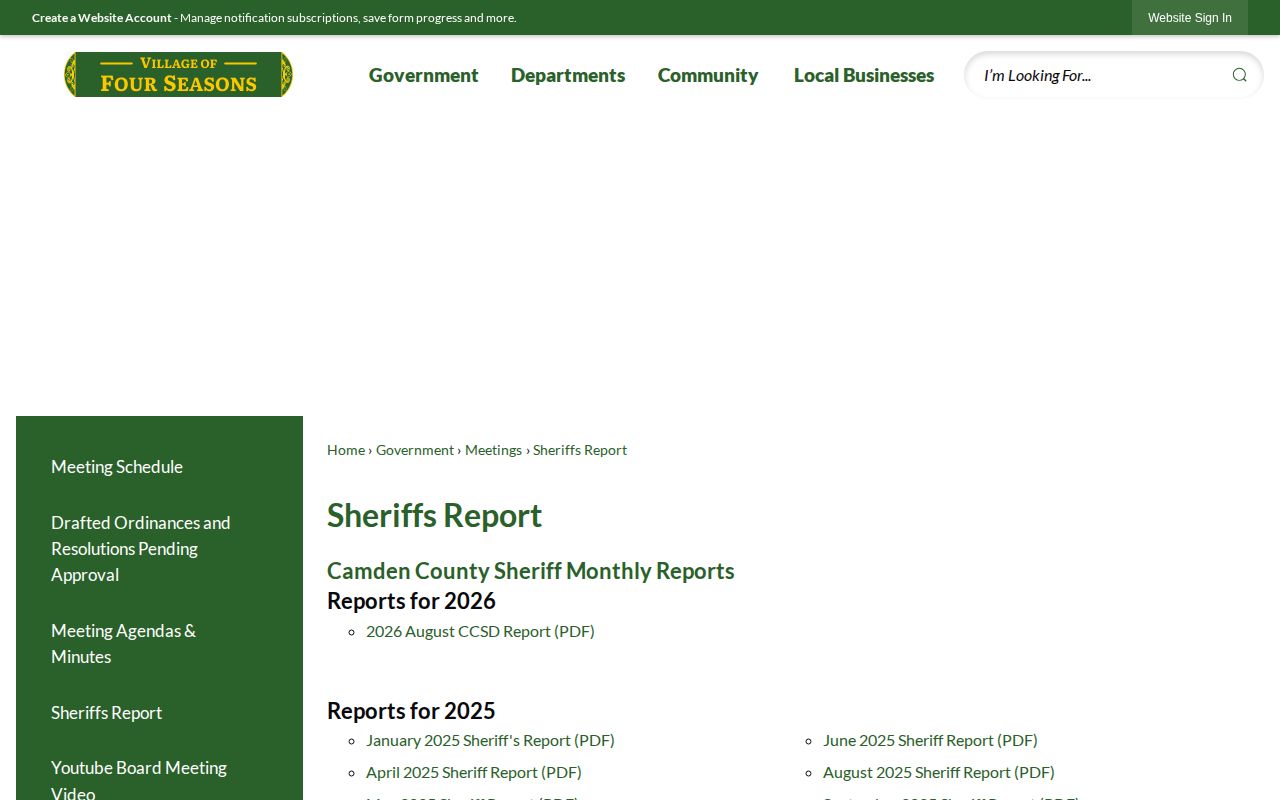Open Youtube Board Meeting Video sidebar link
Viewport: 1280px width, 800px height.
click(139, 780)
